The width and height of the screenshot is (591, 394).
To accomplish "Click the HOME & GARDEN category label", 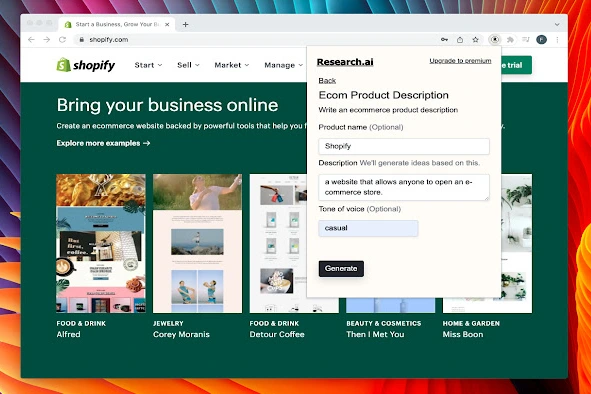I will click(x=471, y=323).
